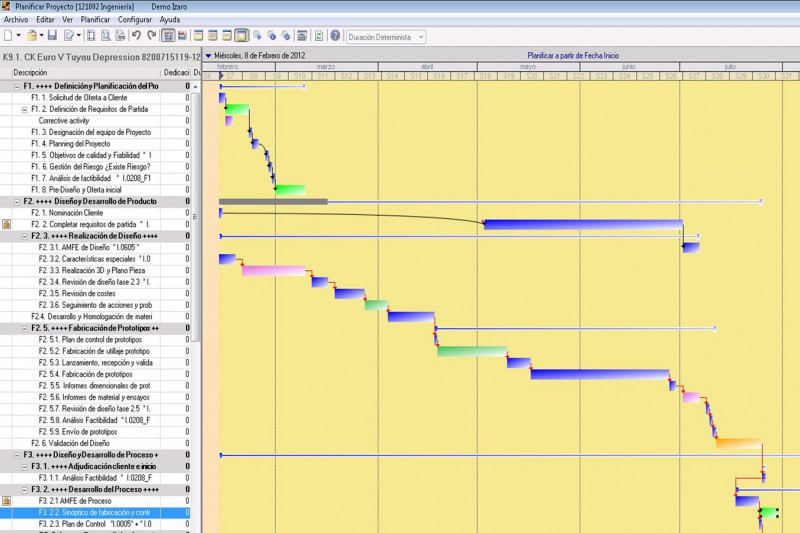Click date dropdown triangle beside Miércoles
The width and height of the screenshot is (800, 533).
[x=208, y=56]
